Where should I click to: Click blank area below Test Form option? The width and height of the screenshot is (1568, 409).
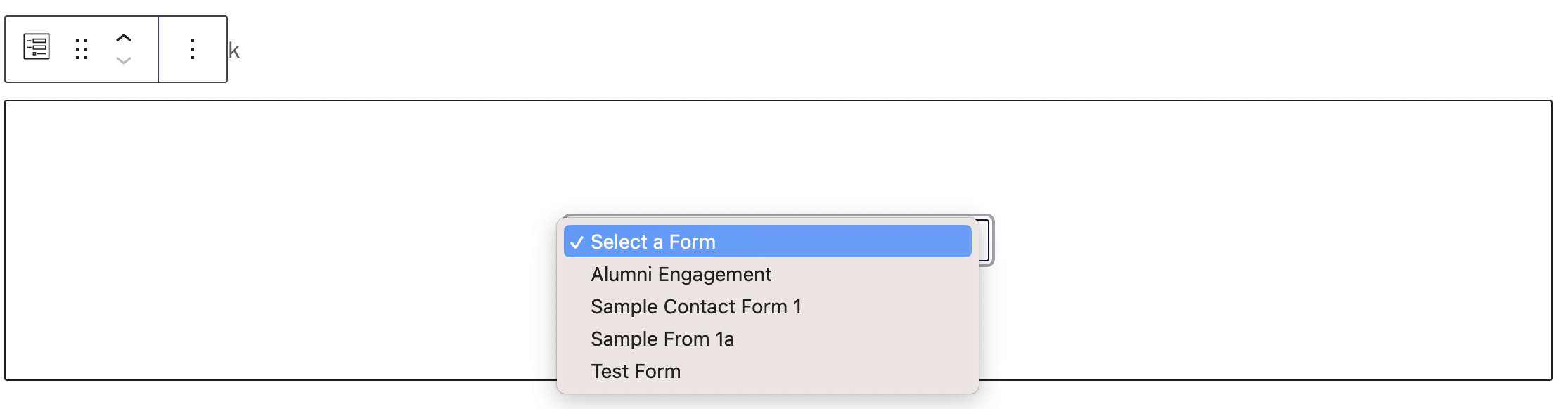(766, 386)
